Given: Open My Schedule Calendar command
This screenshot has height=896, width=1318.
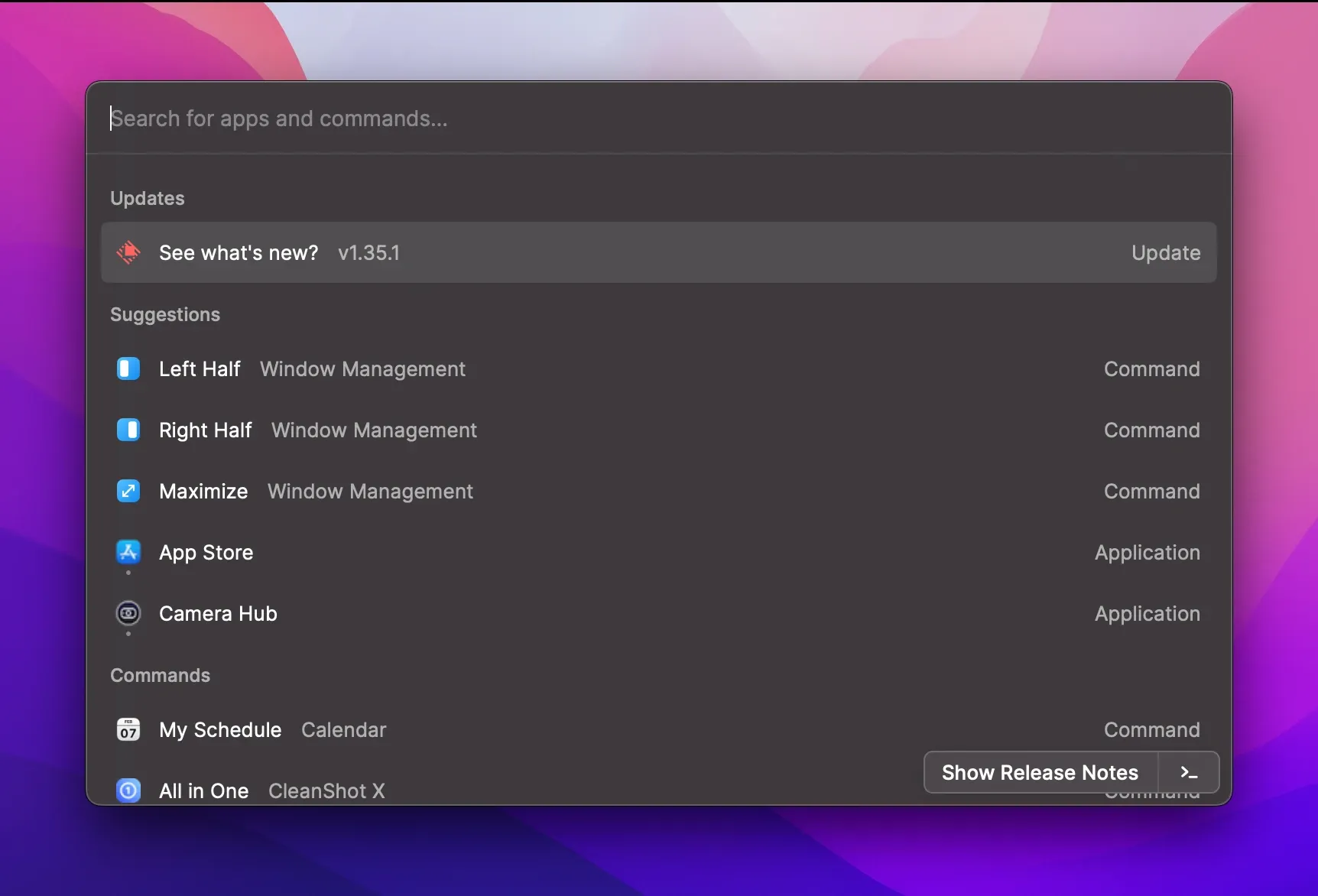Looking at the screenshot, I should tap(272, 730).
